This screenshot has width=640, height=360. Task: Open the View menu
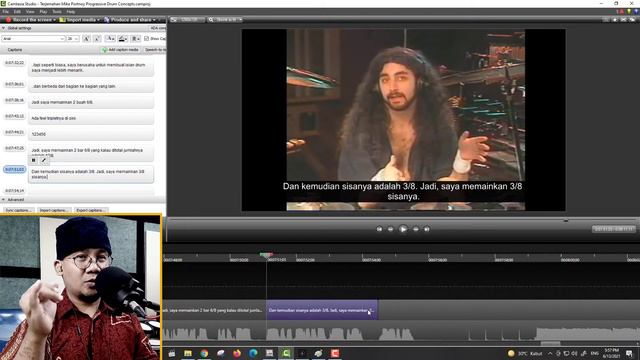(30, 12)
